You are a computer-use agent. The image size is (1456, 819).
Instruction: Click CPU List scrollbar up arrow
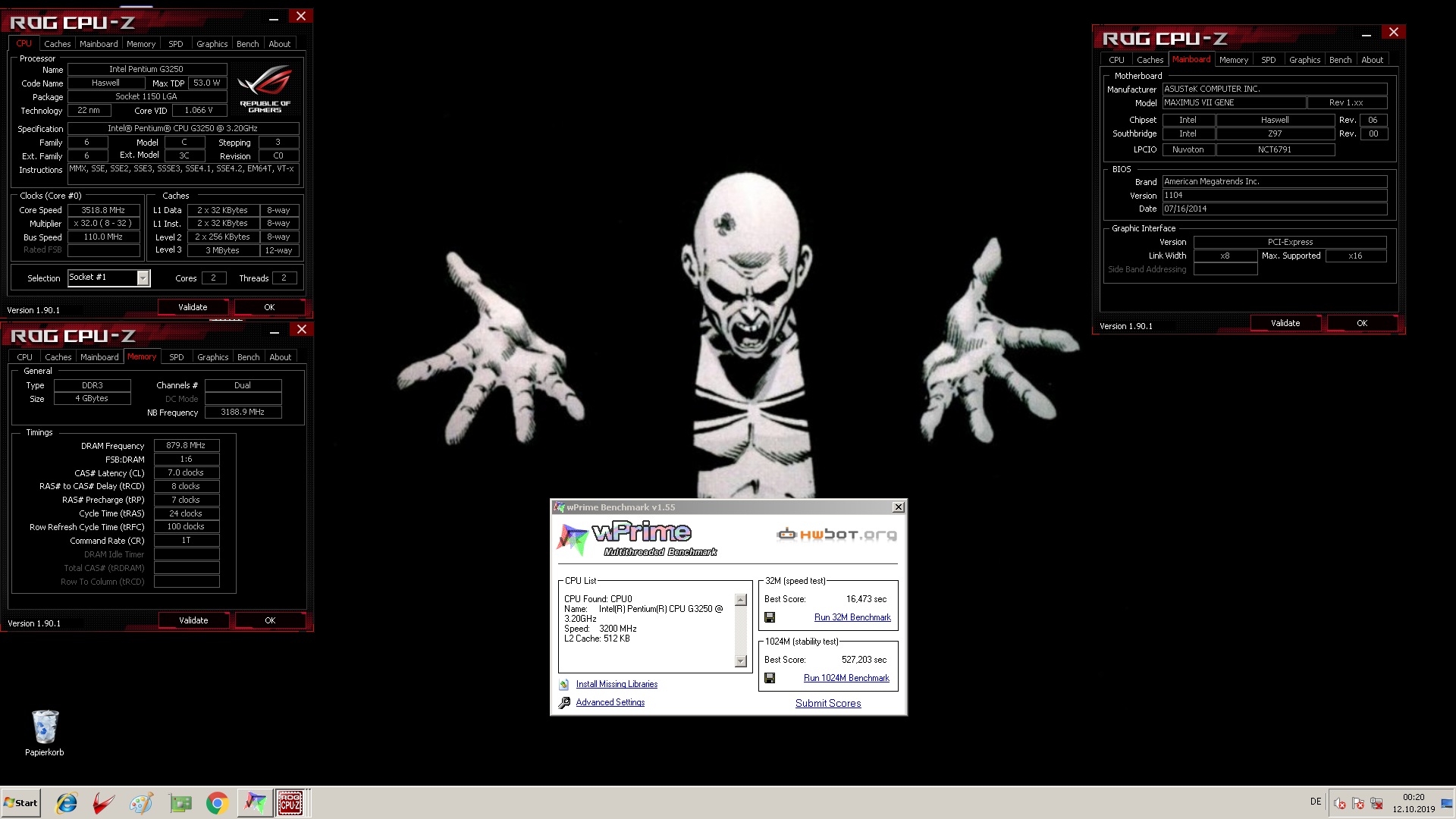[741, 600]
